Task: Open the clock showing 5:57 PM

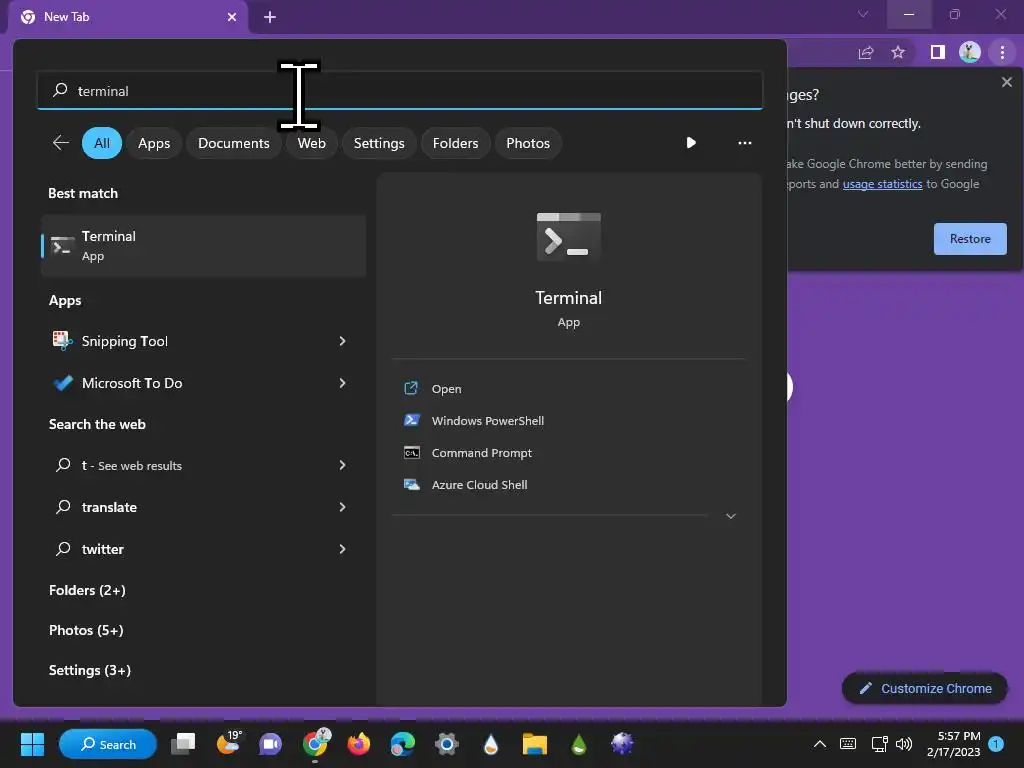Action: tap(953, 744)
